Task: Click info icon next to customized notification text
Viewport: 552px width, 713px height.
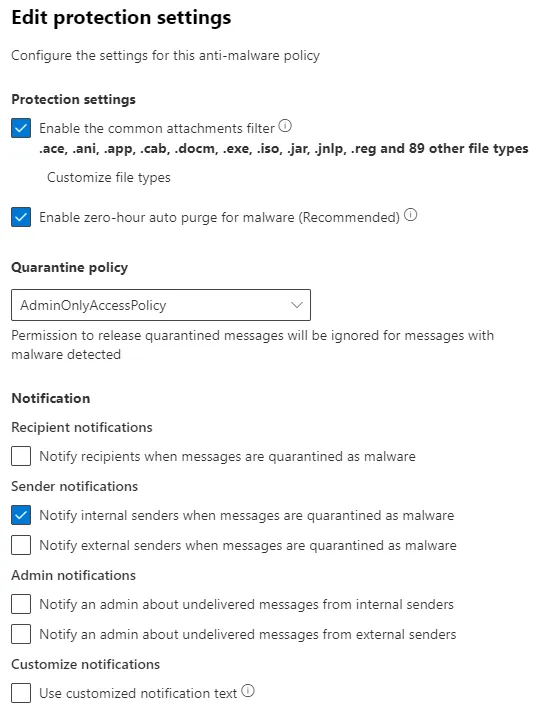Action: point(248,691)
